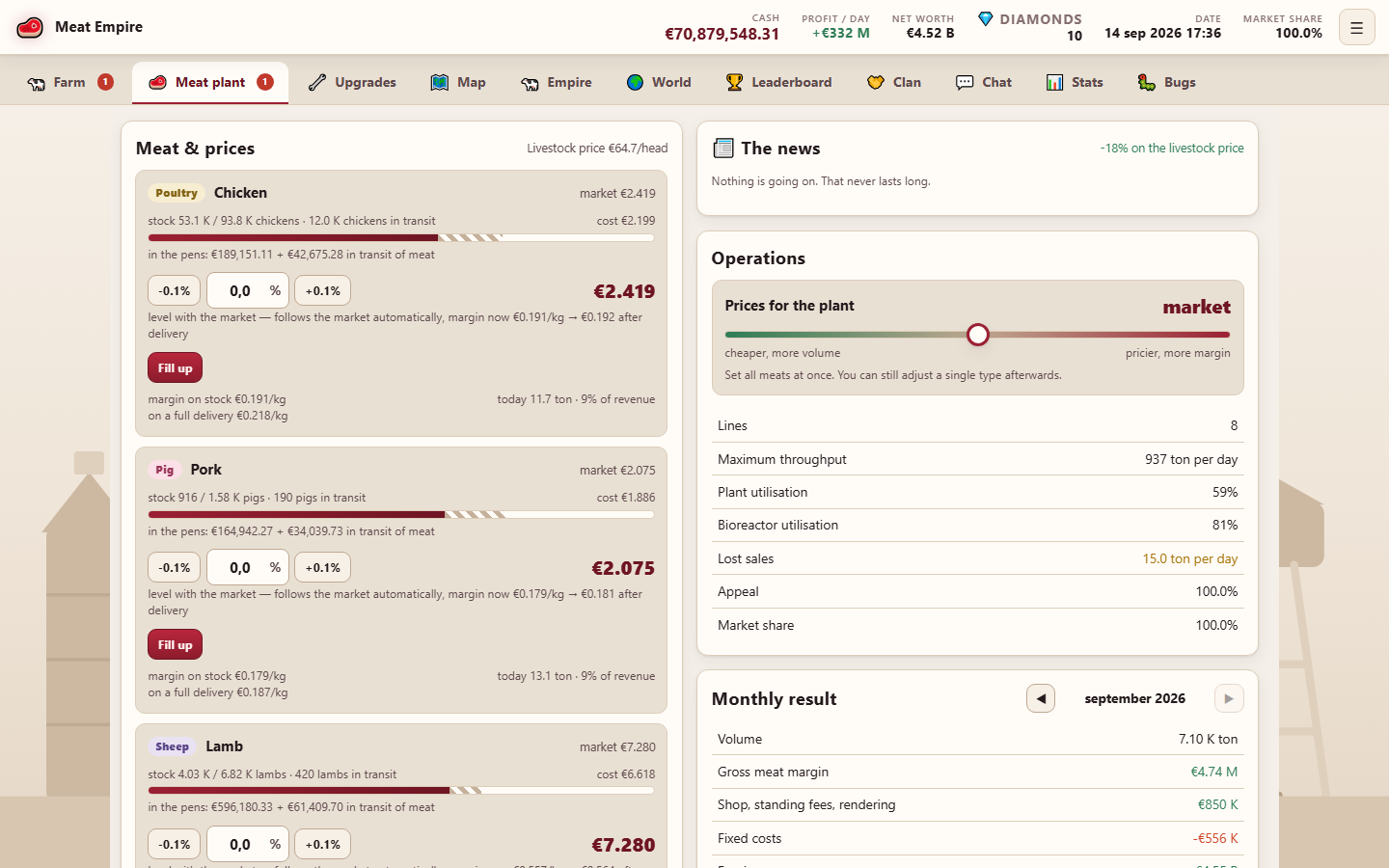Open the Farm tab
The height and width of the screenshot is (868, 1389).
coord(69,83)
